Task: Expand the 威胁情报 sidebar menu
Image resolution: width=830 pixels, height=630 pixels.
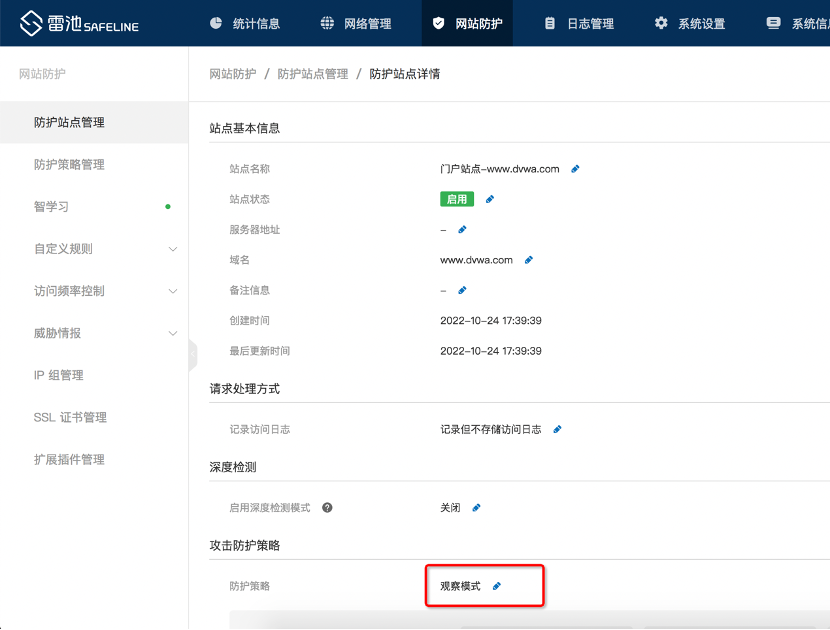Action: pos(172,333)
